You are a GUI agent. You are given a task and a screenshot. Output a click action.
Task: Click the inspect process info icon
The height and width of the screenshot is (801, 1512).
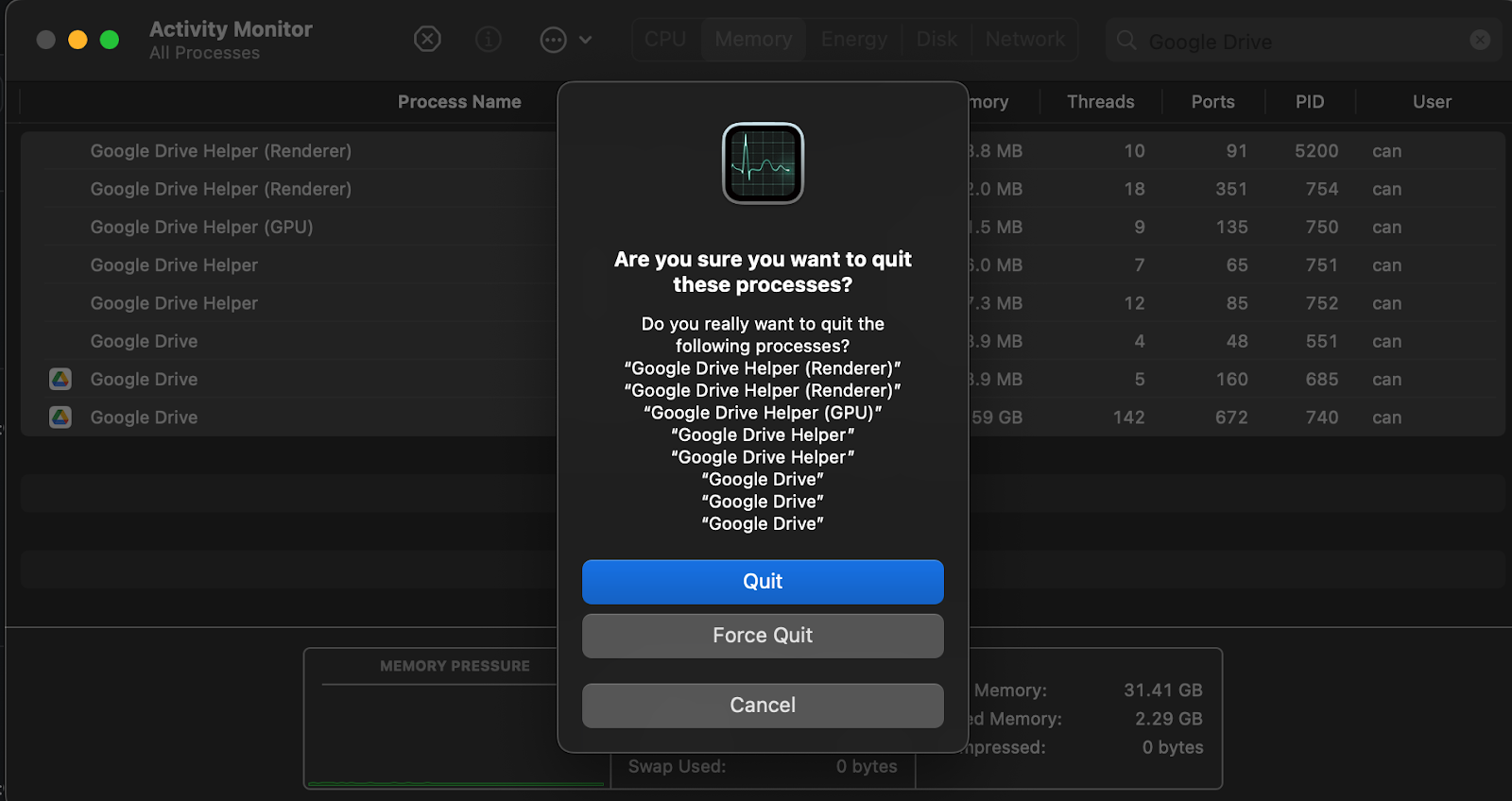[488, 39]
